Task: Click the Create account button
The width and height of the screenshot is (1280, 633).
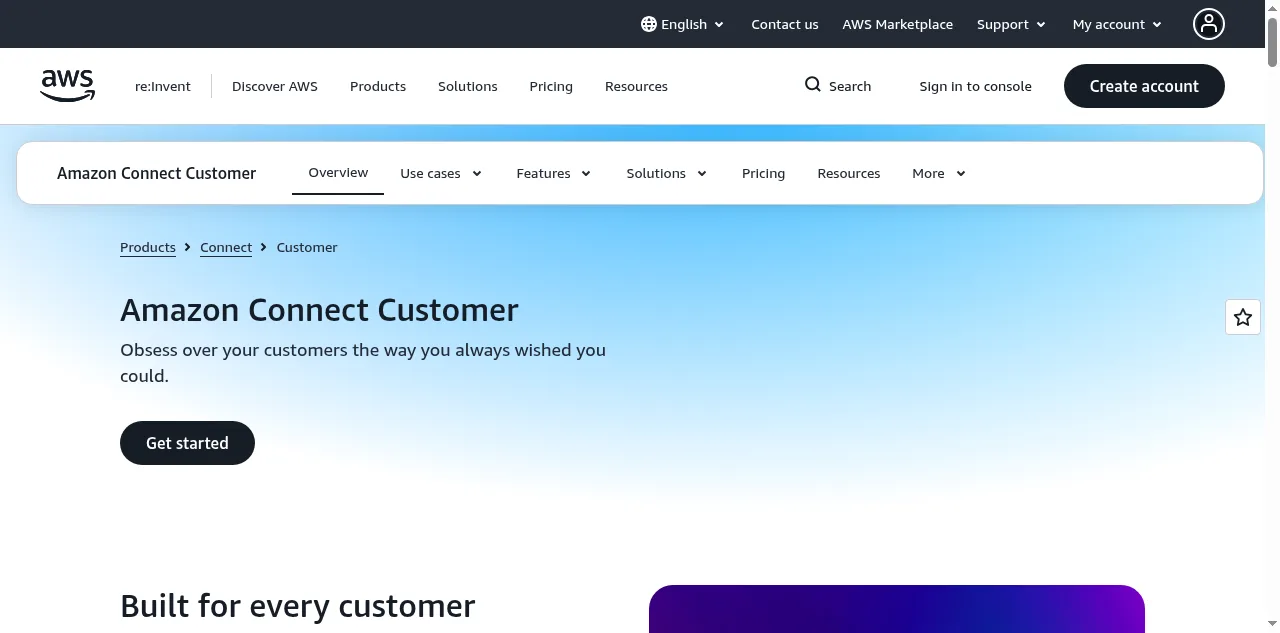Action: tap(1144, 86)
